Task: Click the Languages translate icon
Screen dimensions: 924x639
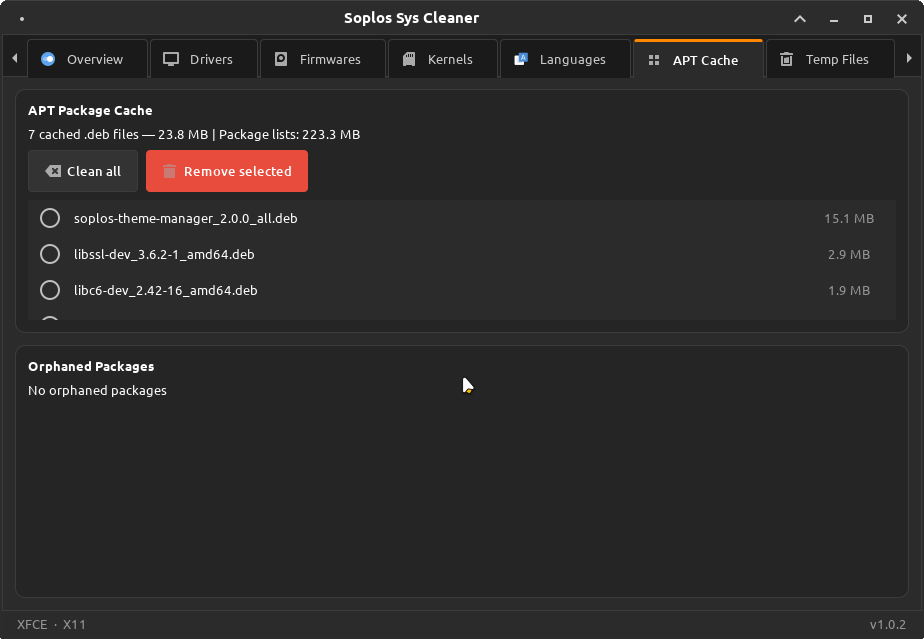Action: tap(520, 59)
